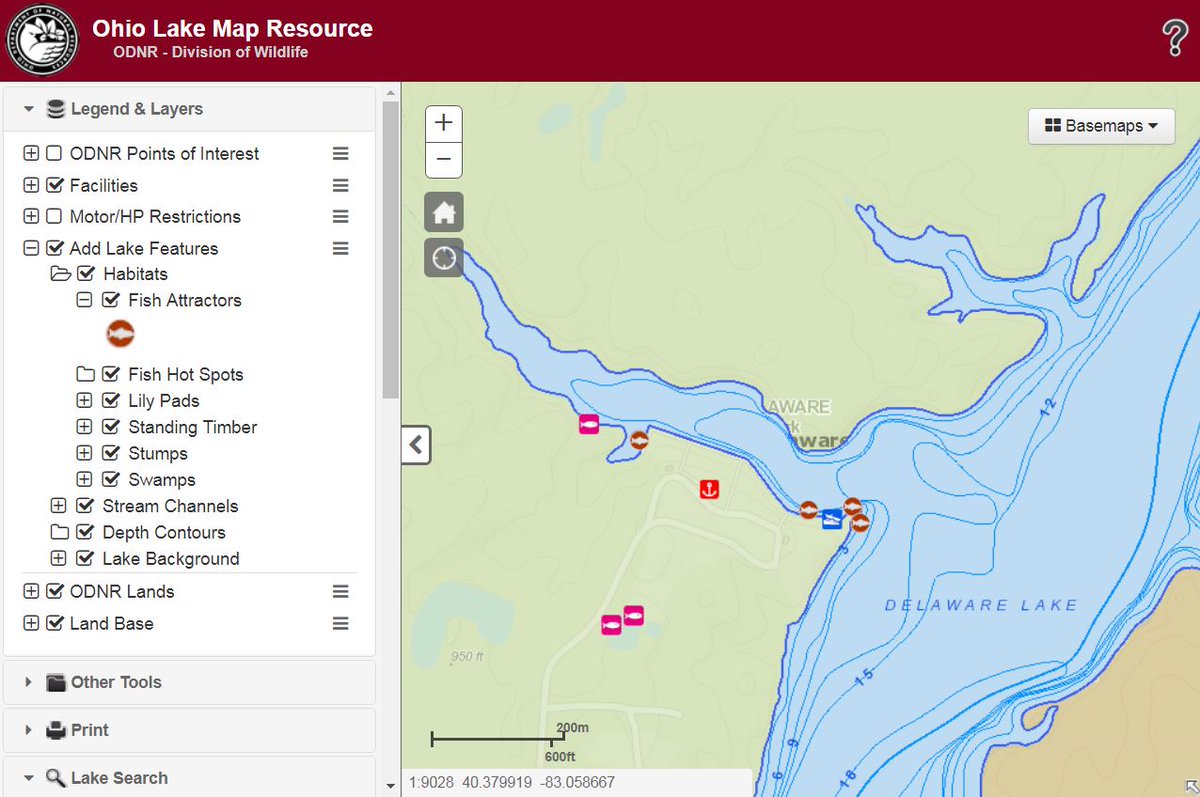Expand the Facilities layer tree node

(31, 186)
